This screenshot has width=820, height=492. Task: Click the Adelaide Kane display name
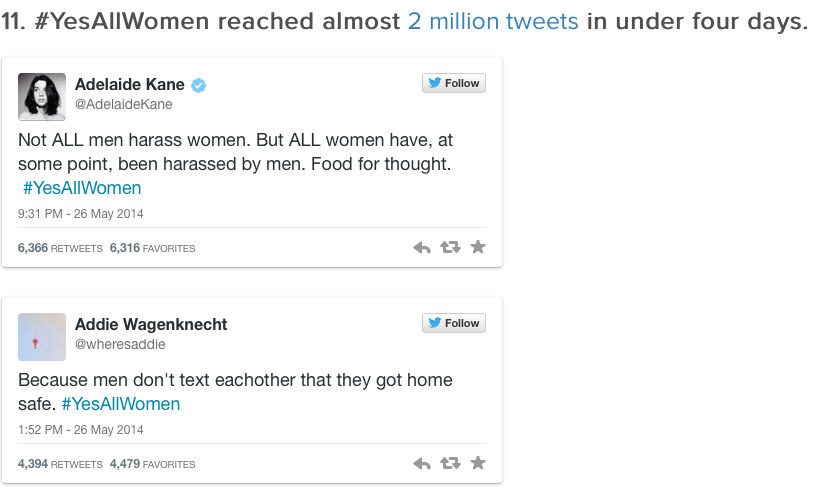tap(130, 85)
